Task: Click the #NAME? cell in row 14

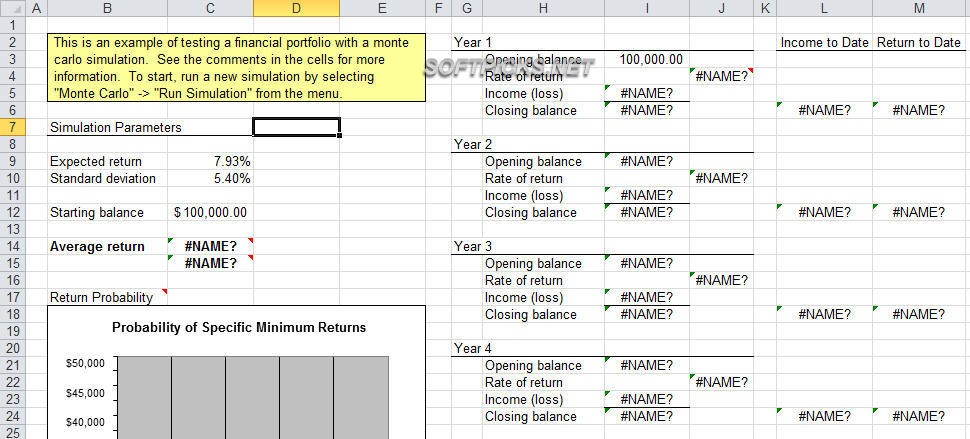Action: [x=210, y=247]
